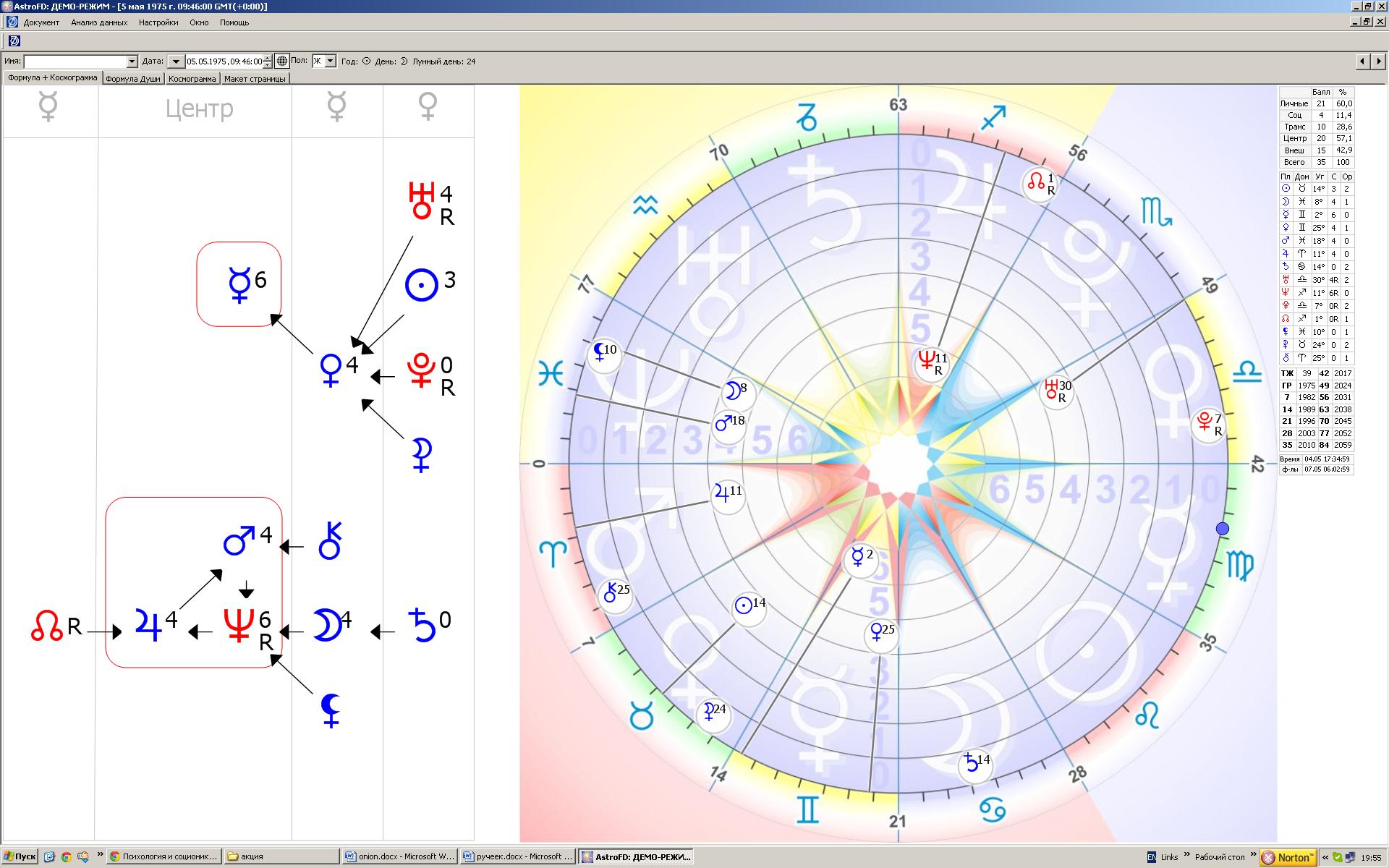
Task: Click the globe location icon
Action: 282,61
